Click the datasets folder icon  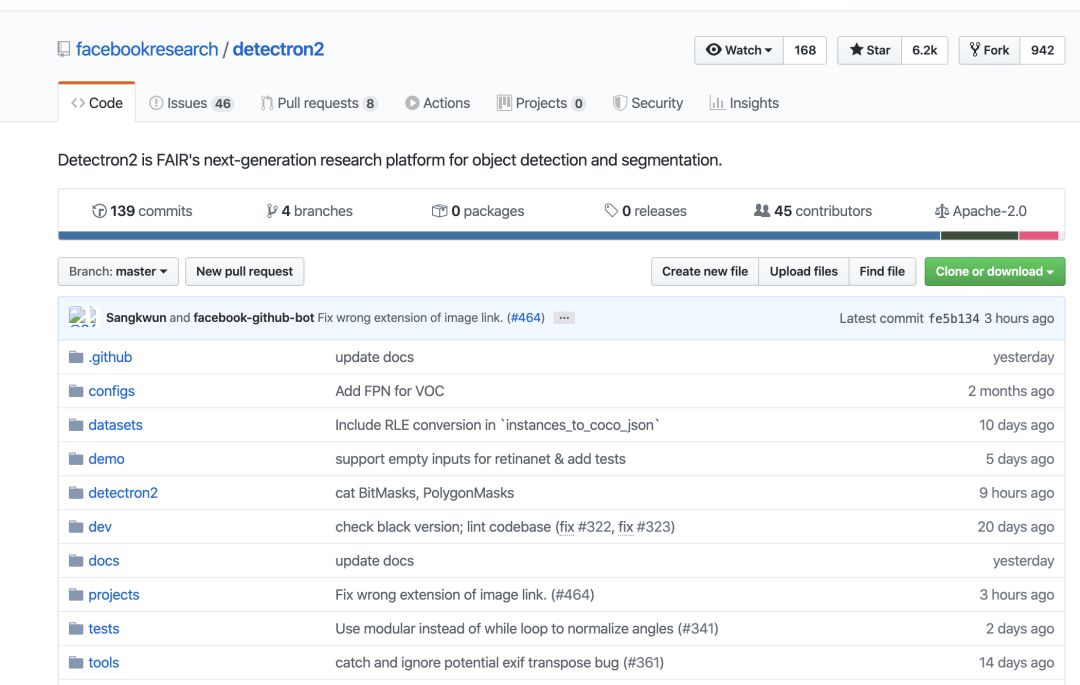click(76, 425)
